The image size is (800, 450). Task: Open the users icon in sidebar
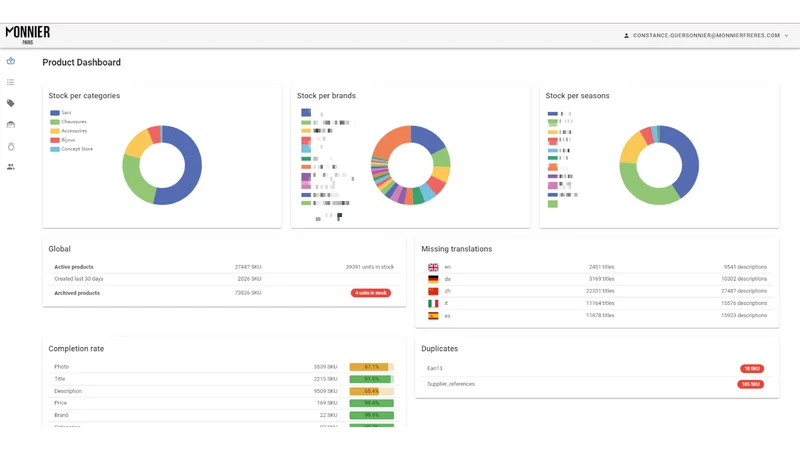[x=11, y=167]
